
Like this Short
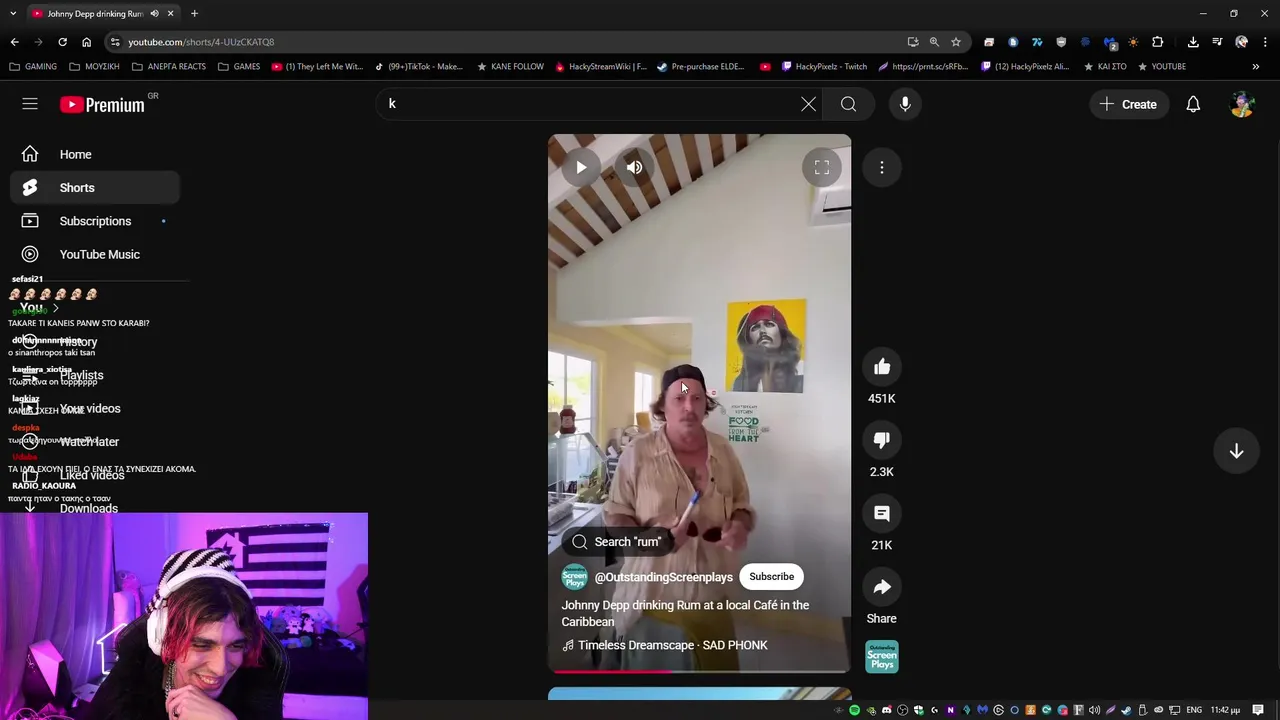click(x=882, y=367)
